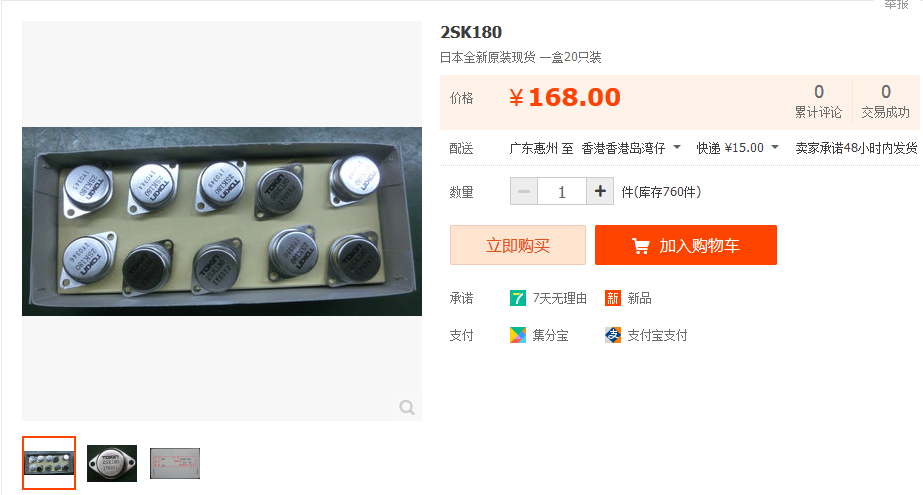Increase quantity with the plus button
This screenshot has width=923, height=495.
click(600, 191)
